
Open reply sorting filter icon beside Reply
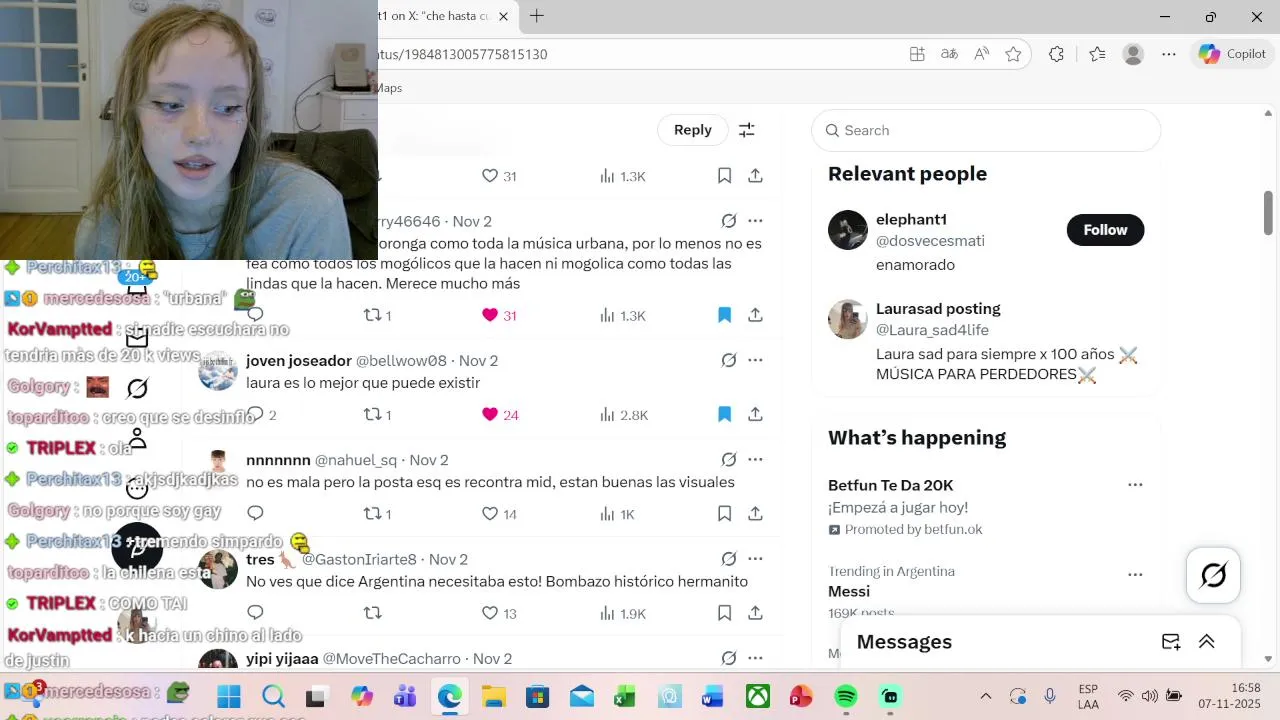[746, 130]
